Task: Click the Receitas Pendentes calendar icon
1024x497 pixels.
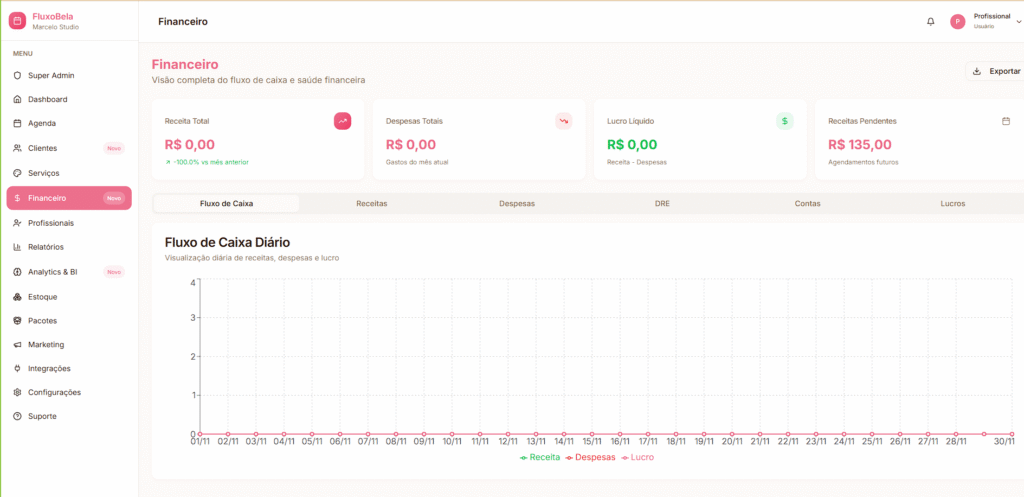Action: 1006,121
